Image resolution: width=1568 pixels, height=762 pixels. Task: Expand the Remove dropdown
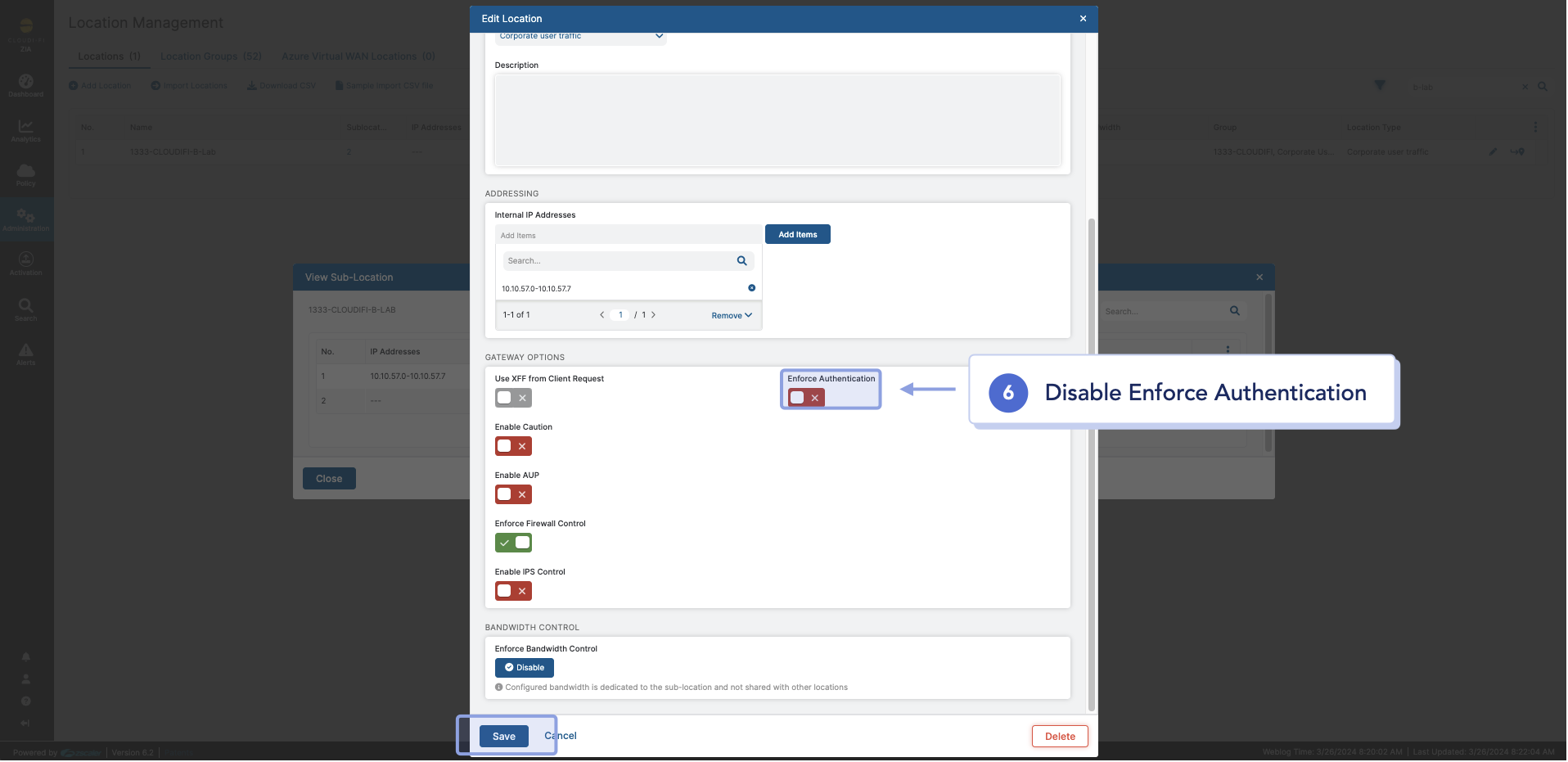(731, 316)
